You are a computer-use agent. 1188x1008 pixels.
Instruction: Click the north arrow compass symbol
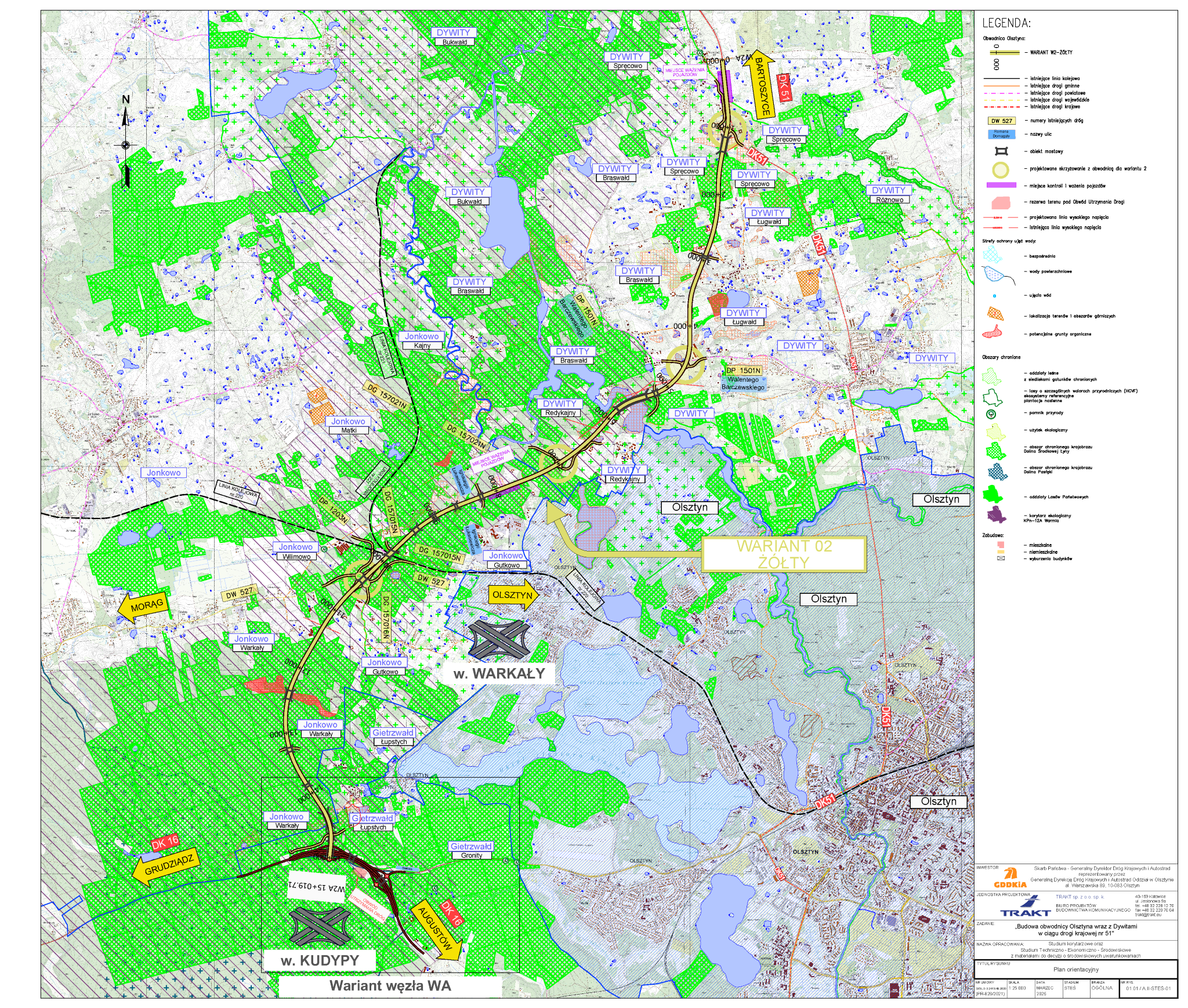tap(126, 143)
